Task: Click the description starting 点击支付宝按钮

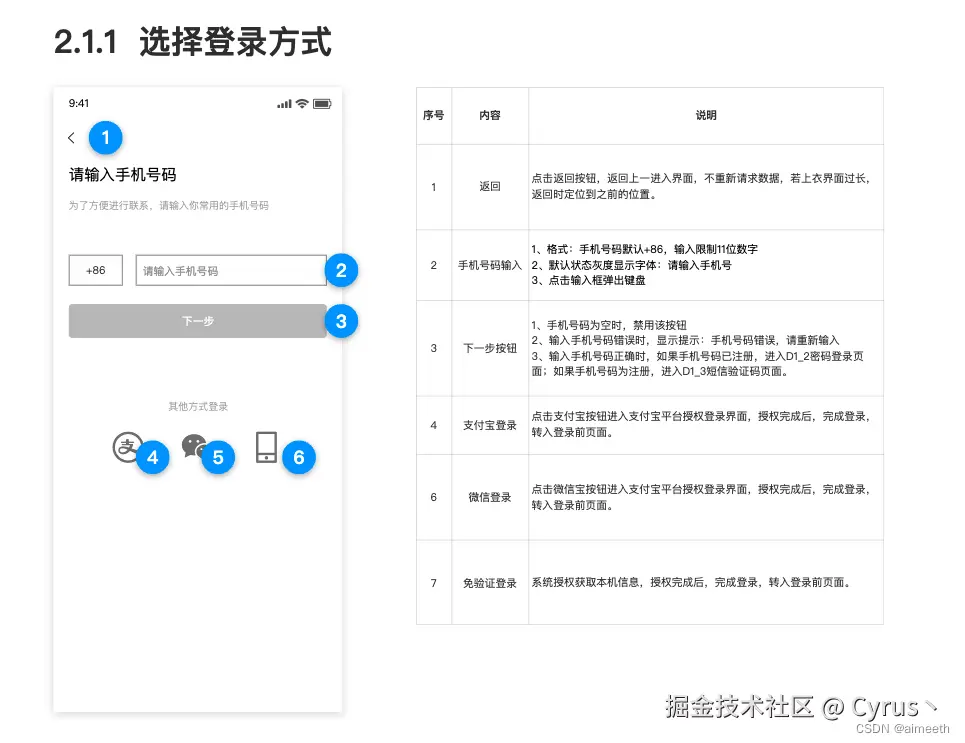Action: 701,424
